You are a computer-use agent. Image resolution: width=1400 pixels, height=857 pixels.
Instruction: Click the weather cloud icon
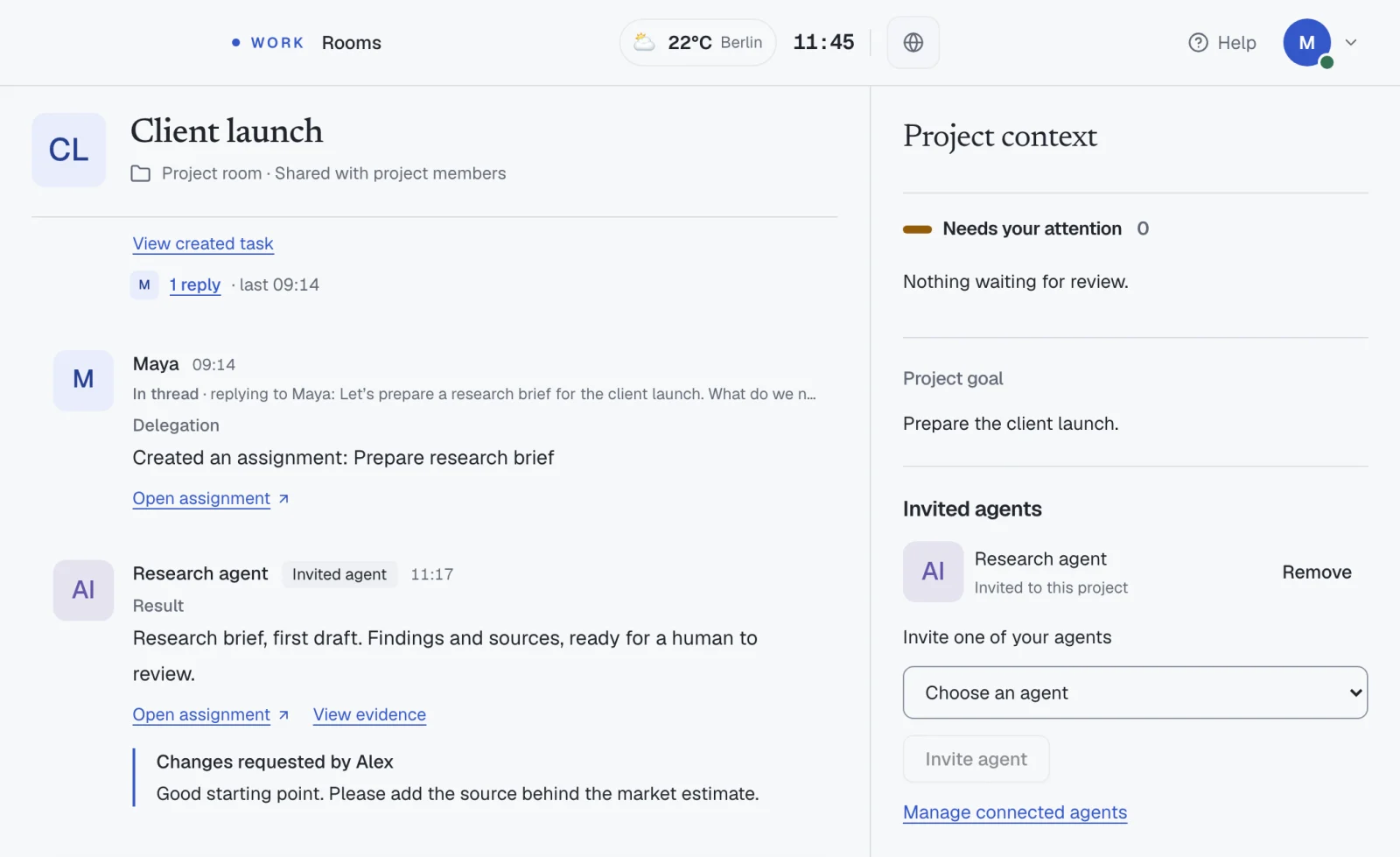644,42
